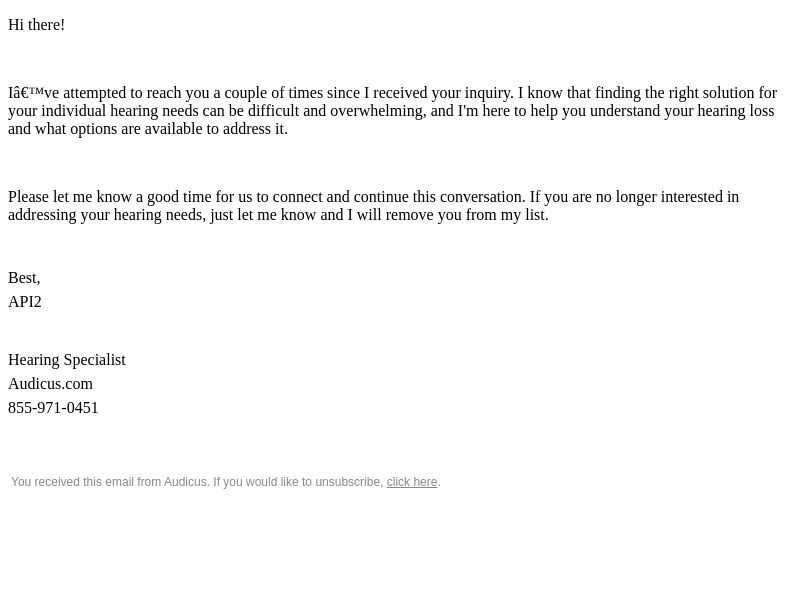This screenshot has height=600, width=800.
Task: Click the "Best," closing line
Action: 24,278
